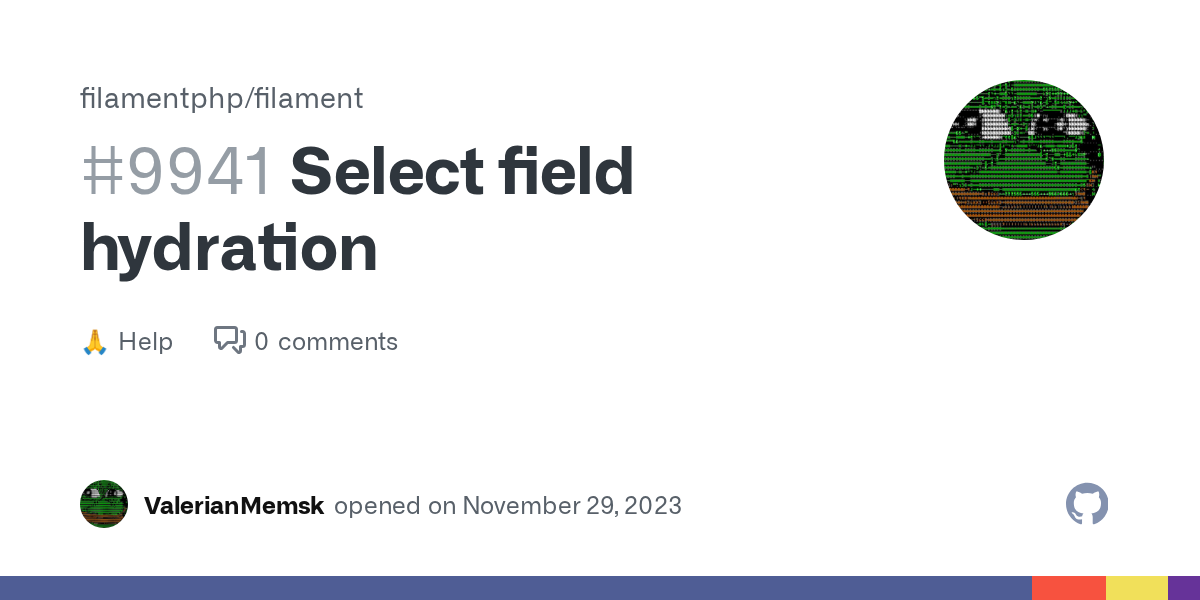Screen dimensions: 1200x600
Task: Click the GitHub Octocat logo
Action: point(1087,504)
